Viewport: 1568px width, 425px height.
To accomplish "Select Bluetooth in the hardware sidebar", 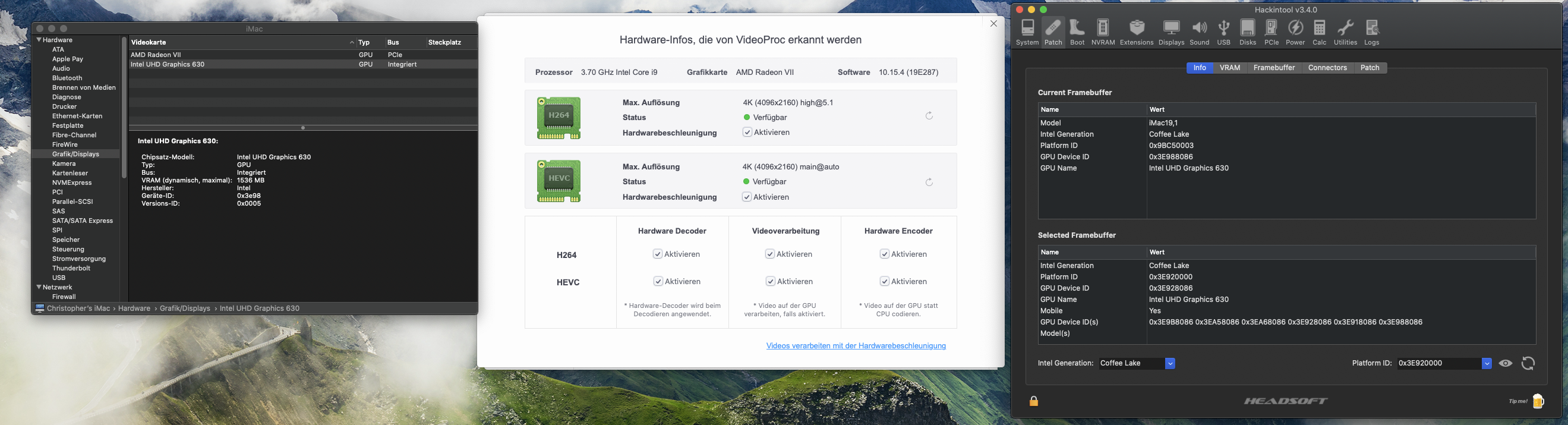I will 67,78.
